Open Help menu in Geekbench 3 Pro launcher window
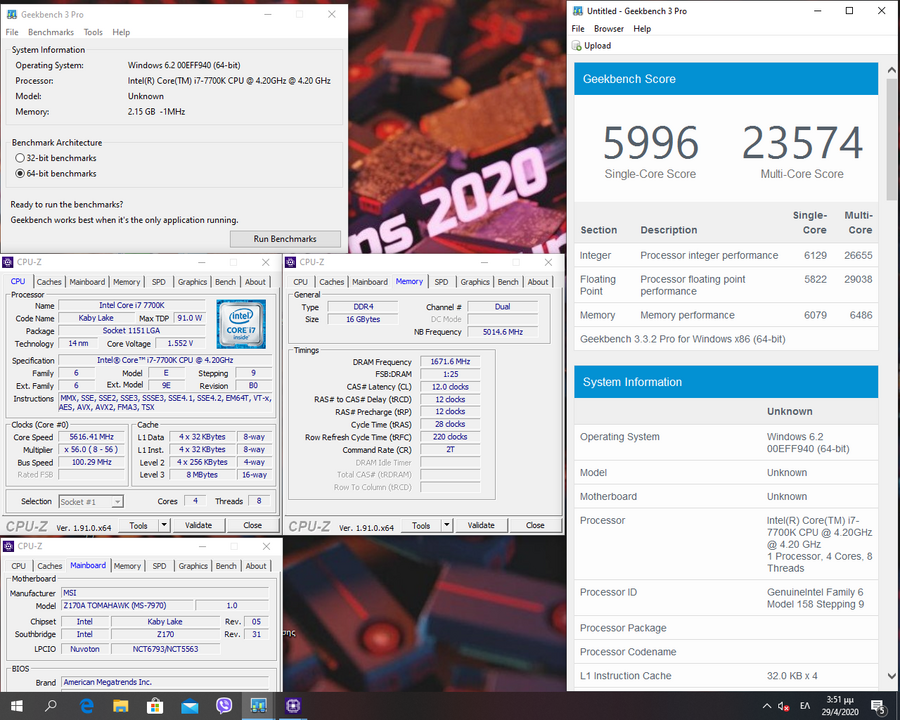The height and width of the screenshot is (720, 900). pos(121,32)
